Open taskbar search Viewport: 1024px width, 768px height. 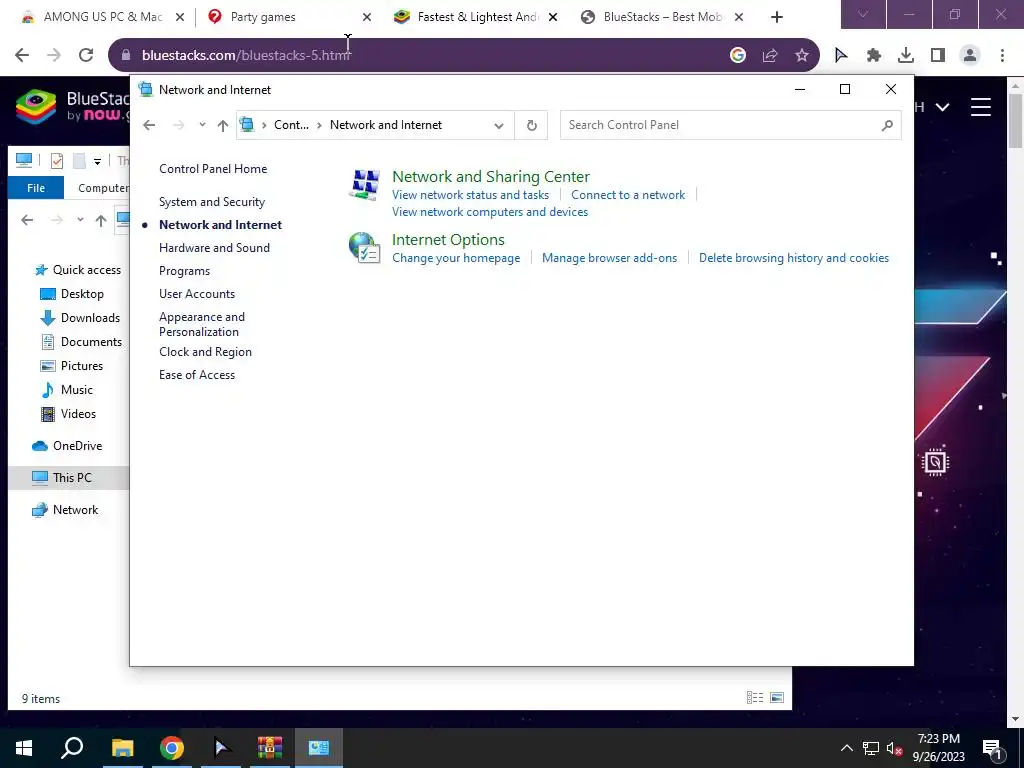click(72, 748)
